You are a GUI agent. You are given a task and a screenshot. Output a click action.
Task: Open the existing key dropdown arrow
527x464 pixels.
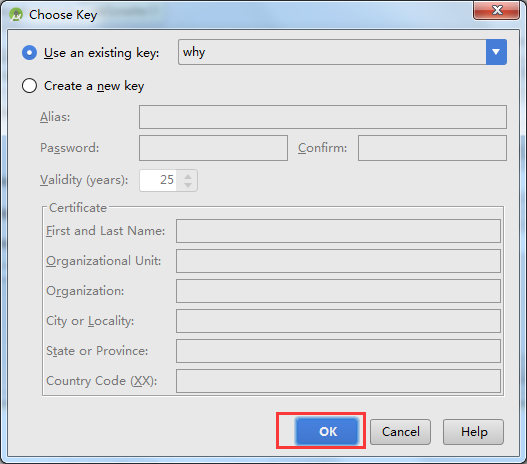496,52
